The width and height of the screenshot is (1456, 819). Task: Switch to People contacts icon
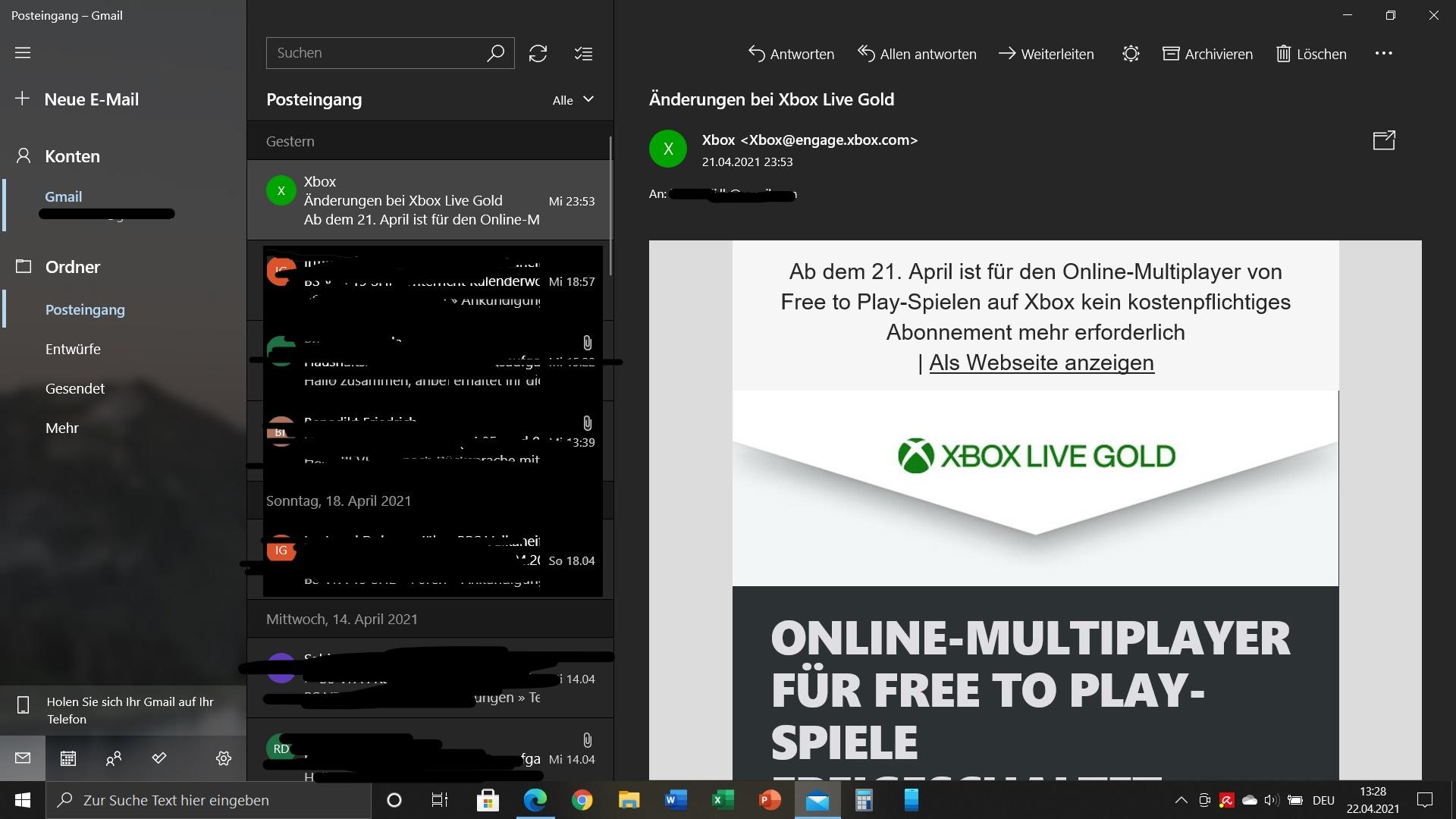pos(114,758)
